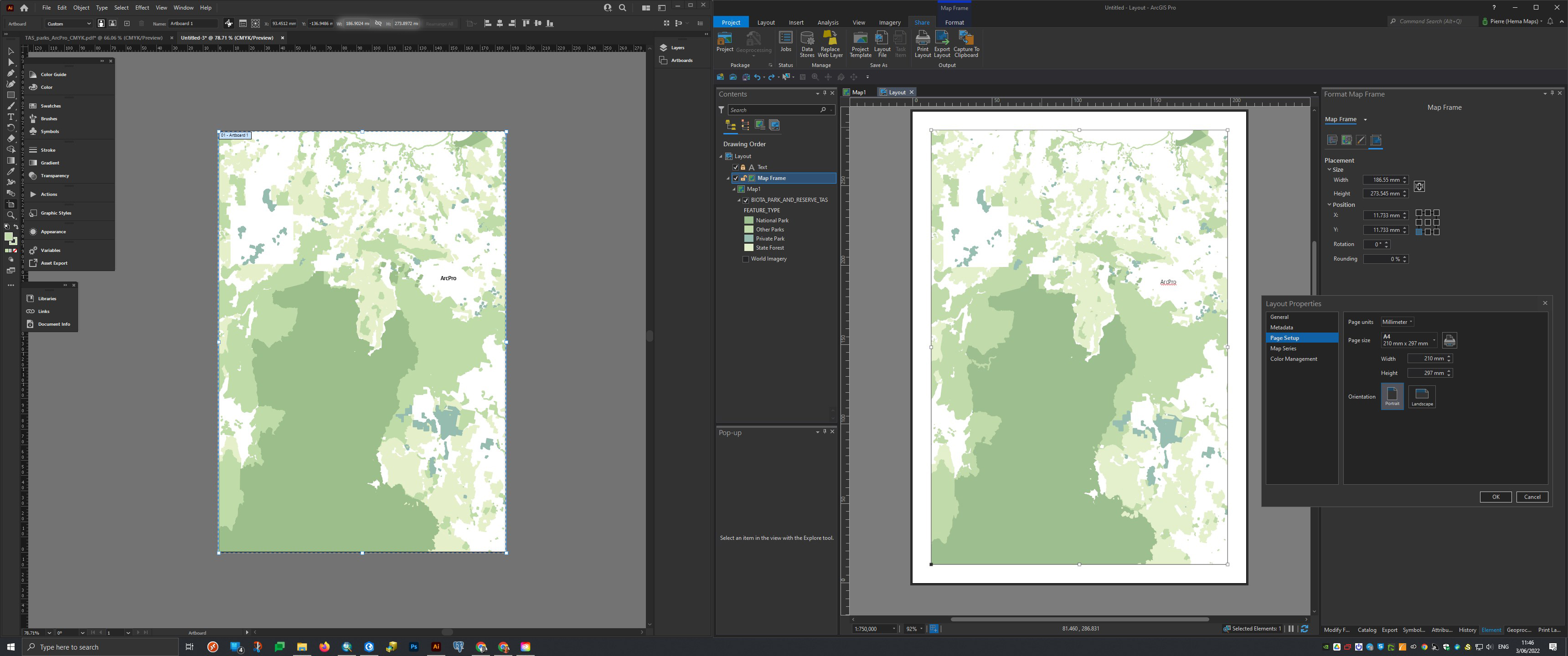The width and height of the screenshot is (1568, 656).
Task: Toggle BIOTA_PARK_AND_RESERVE_TAS layer visibility
Action: tap(746, 200)
